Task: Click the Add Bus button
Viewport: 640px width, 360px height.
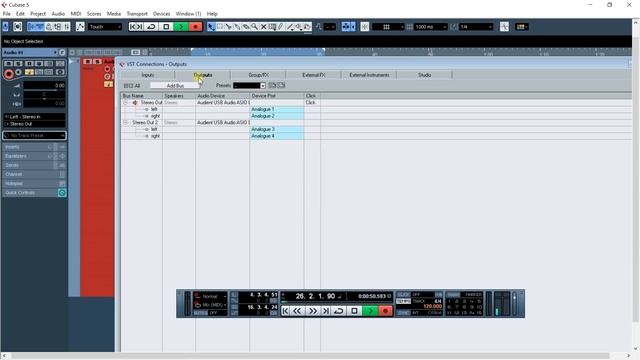Action: (175, 86)
